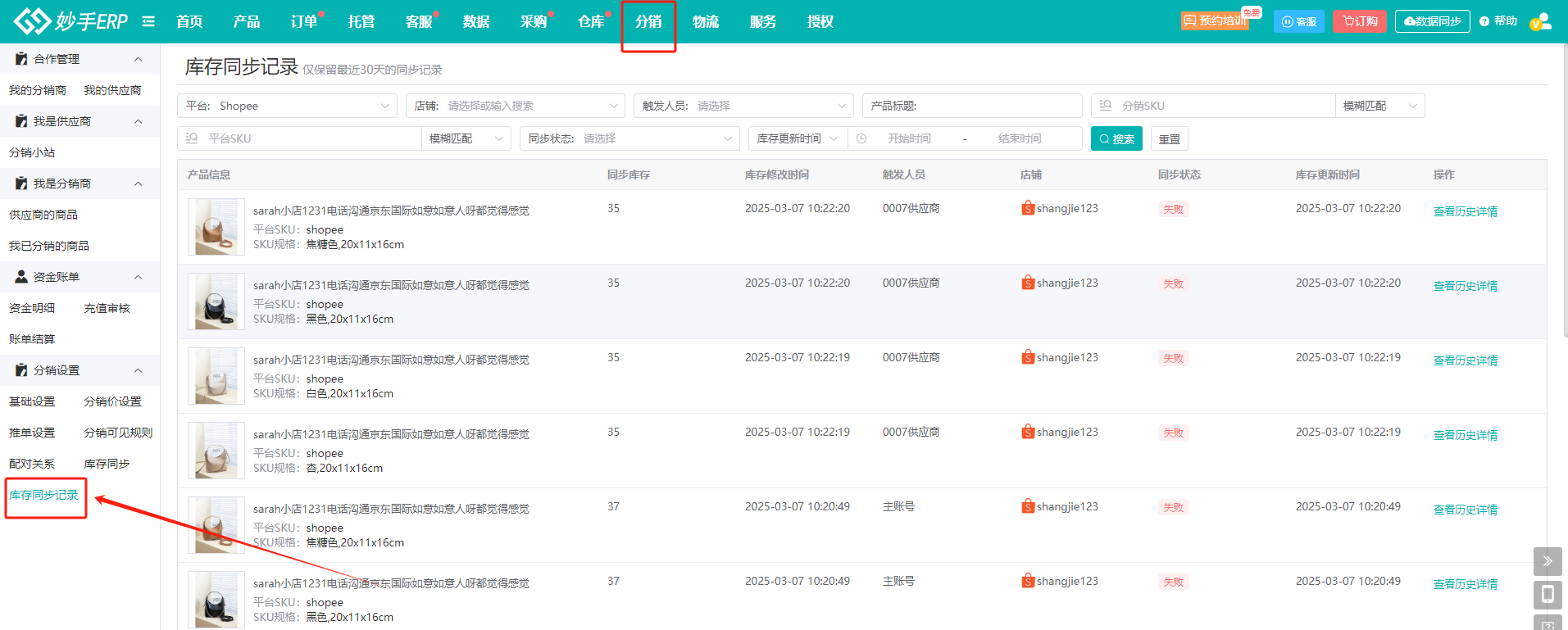Open the 数据 top menu
The height and width of the screenshot is (630, 1568).
coord(476,21)
